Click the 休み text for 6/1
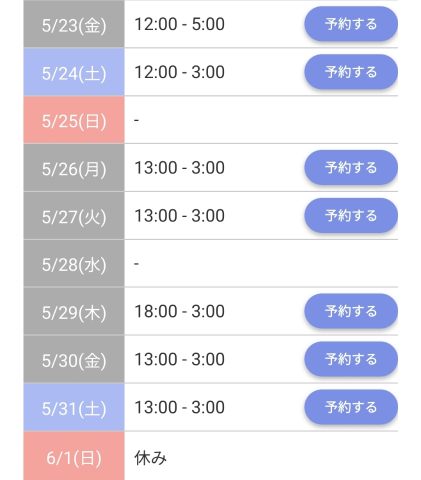The image size is (421, 480). (x=150, y=458)
